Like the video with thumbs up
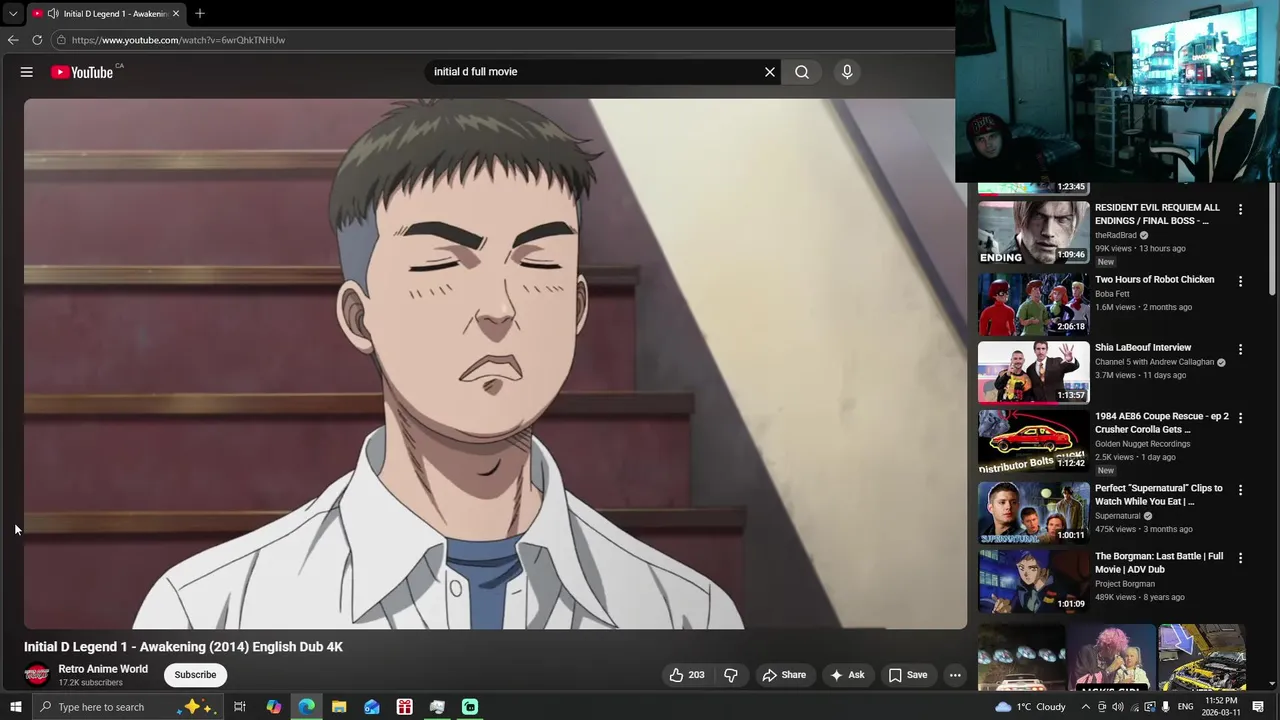Viewport: 1280px width, 720px height. [687, 675]
